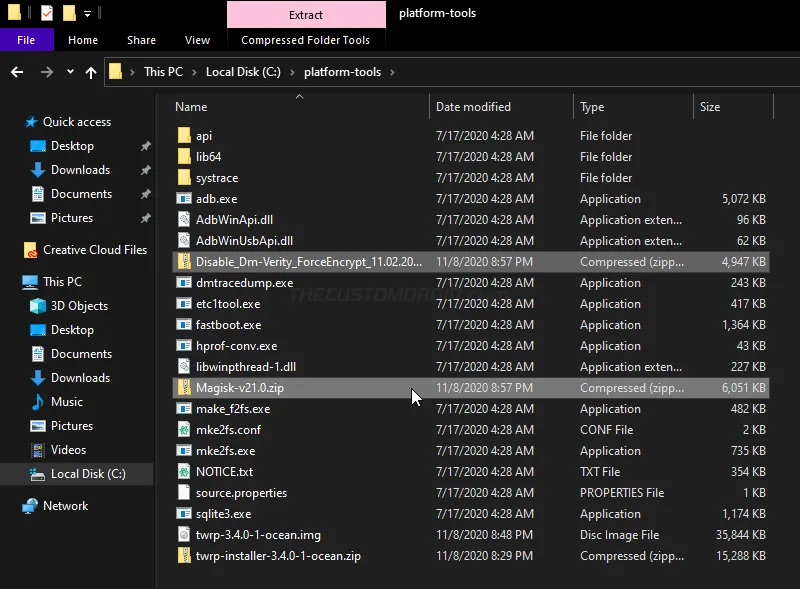Click the New Folder quick access icon
This screenshot has width=800, height=589.
tap(69, 11)
